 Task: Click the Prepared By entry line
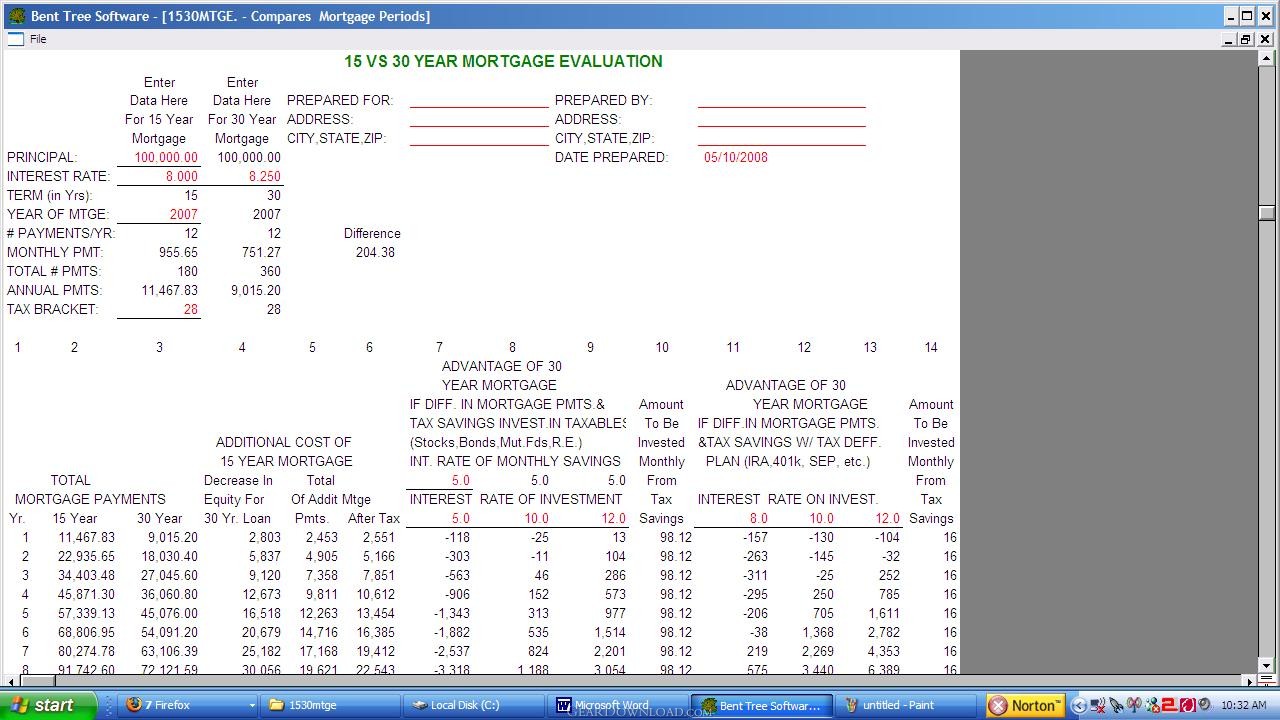781,100
